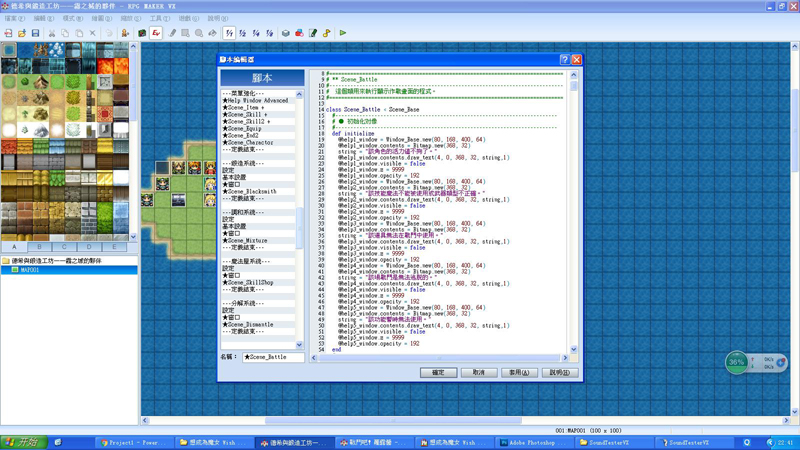Select ★Scene_Equip in script list

[x=258, y=129]
